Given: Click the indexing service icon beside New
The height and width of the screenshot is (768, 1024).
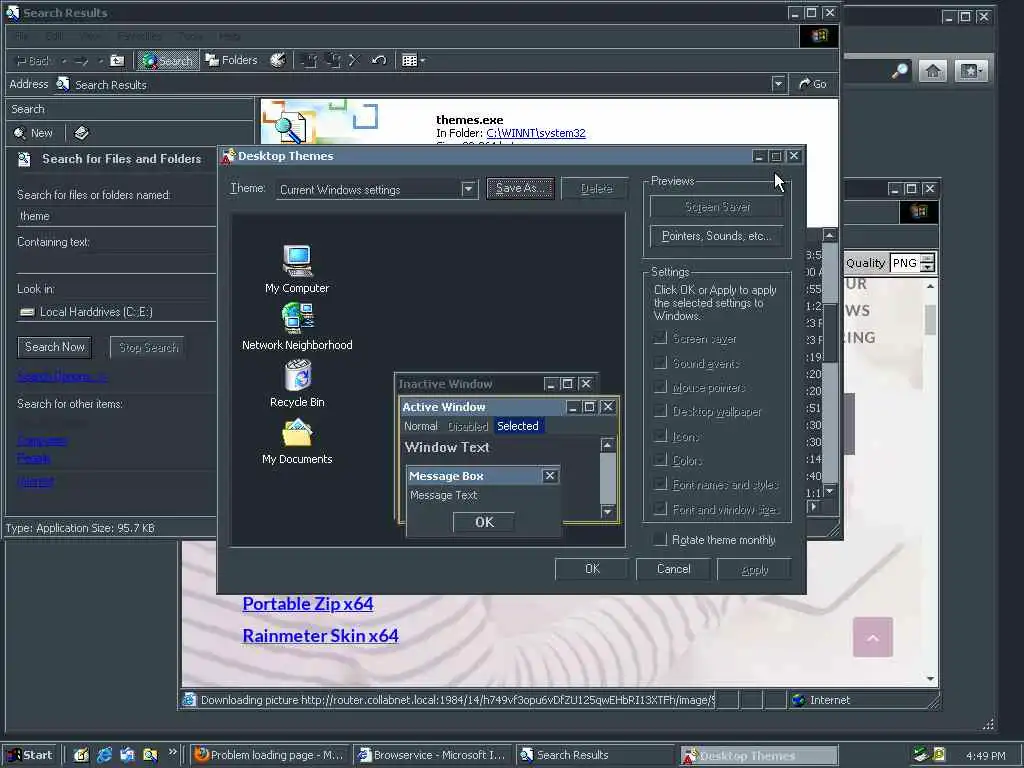Looking at the screenshot, I should [81, 133].
